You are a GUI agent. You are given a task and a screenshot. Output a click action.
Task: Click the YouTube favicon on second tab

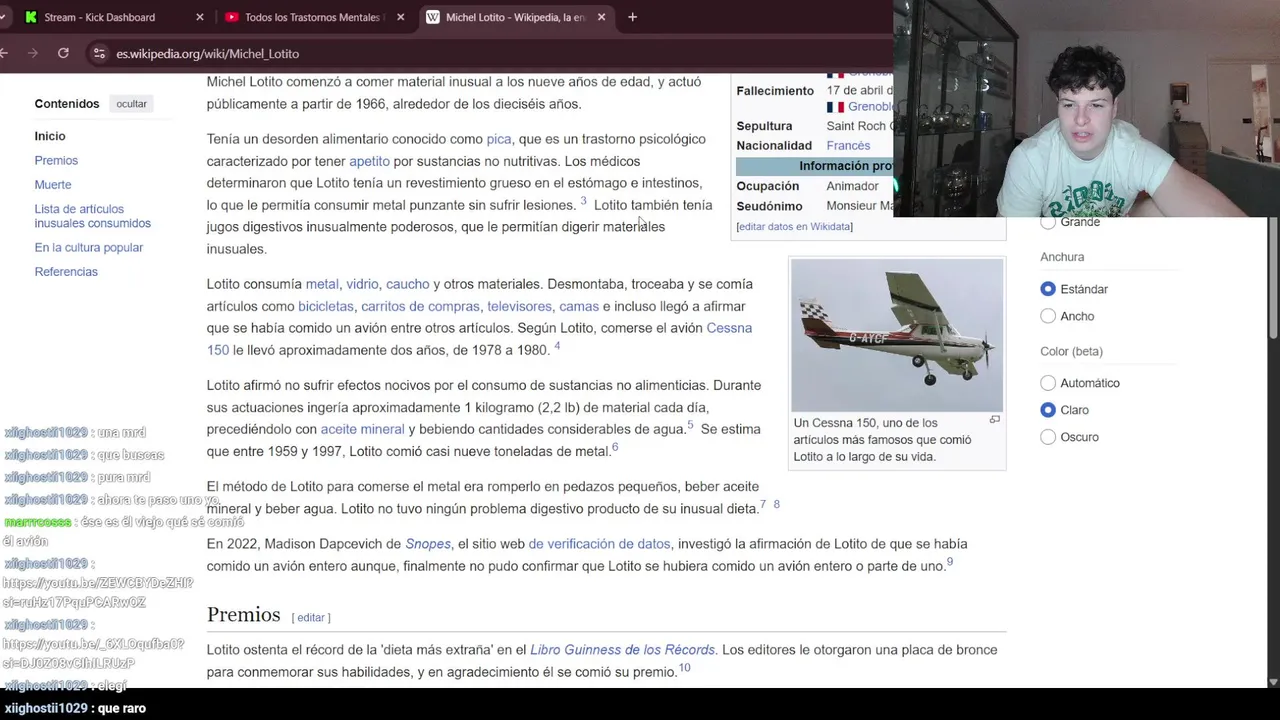232,17
